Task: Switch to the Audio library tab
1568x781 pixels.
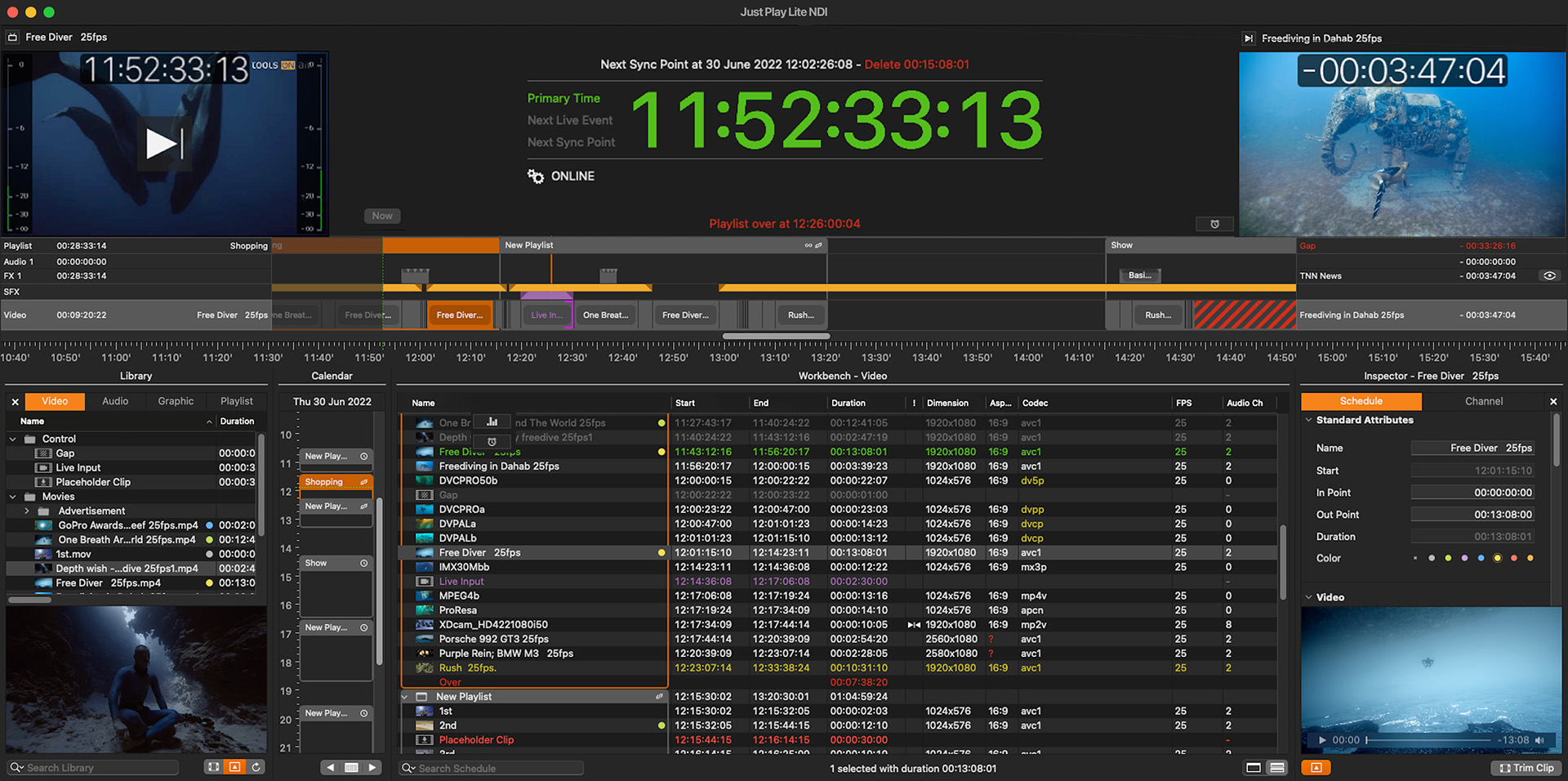Action: pyautogui.click(x=115, y=401)
